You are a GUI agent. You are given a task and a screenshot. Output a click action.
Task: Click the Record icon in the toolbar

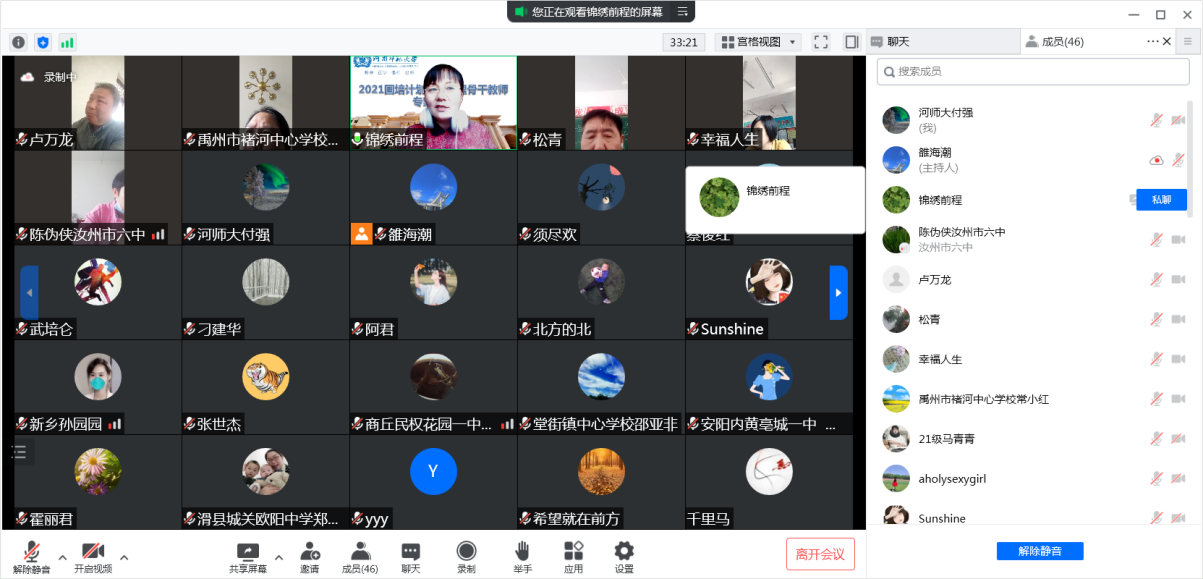tap(465, 554)
